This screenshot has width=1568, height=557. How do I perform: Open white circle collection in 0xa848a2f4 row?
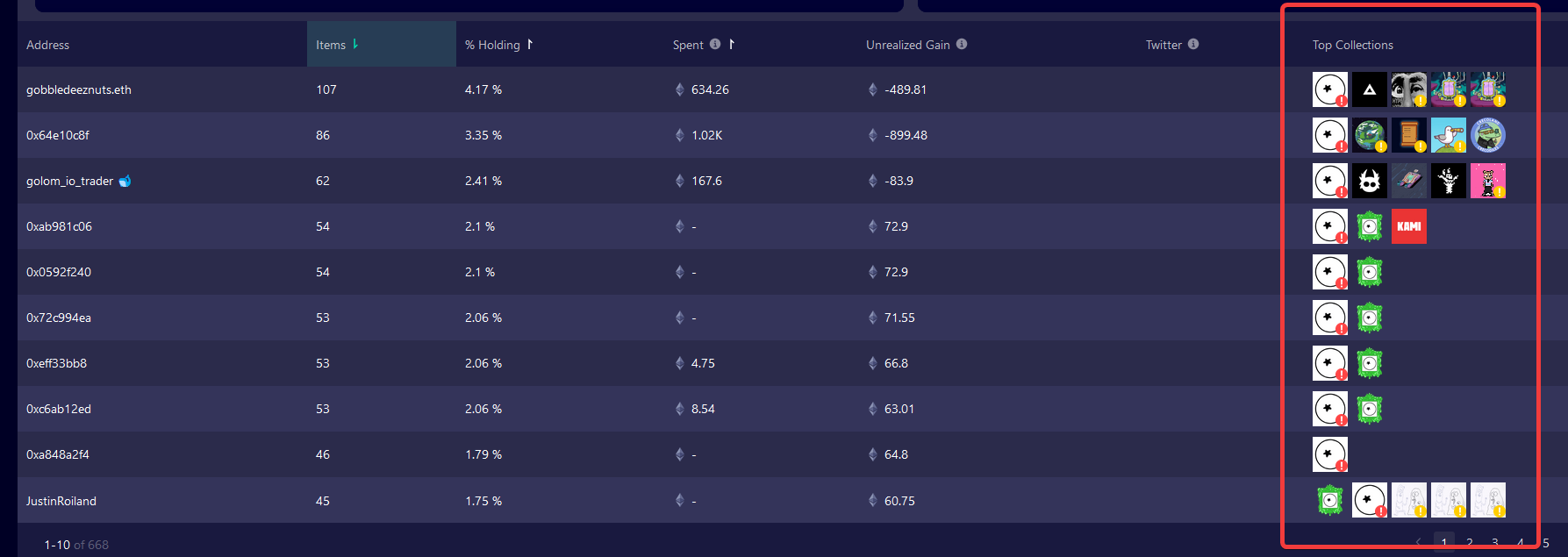1329,454
